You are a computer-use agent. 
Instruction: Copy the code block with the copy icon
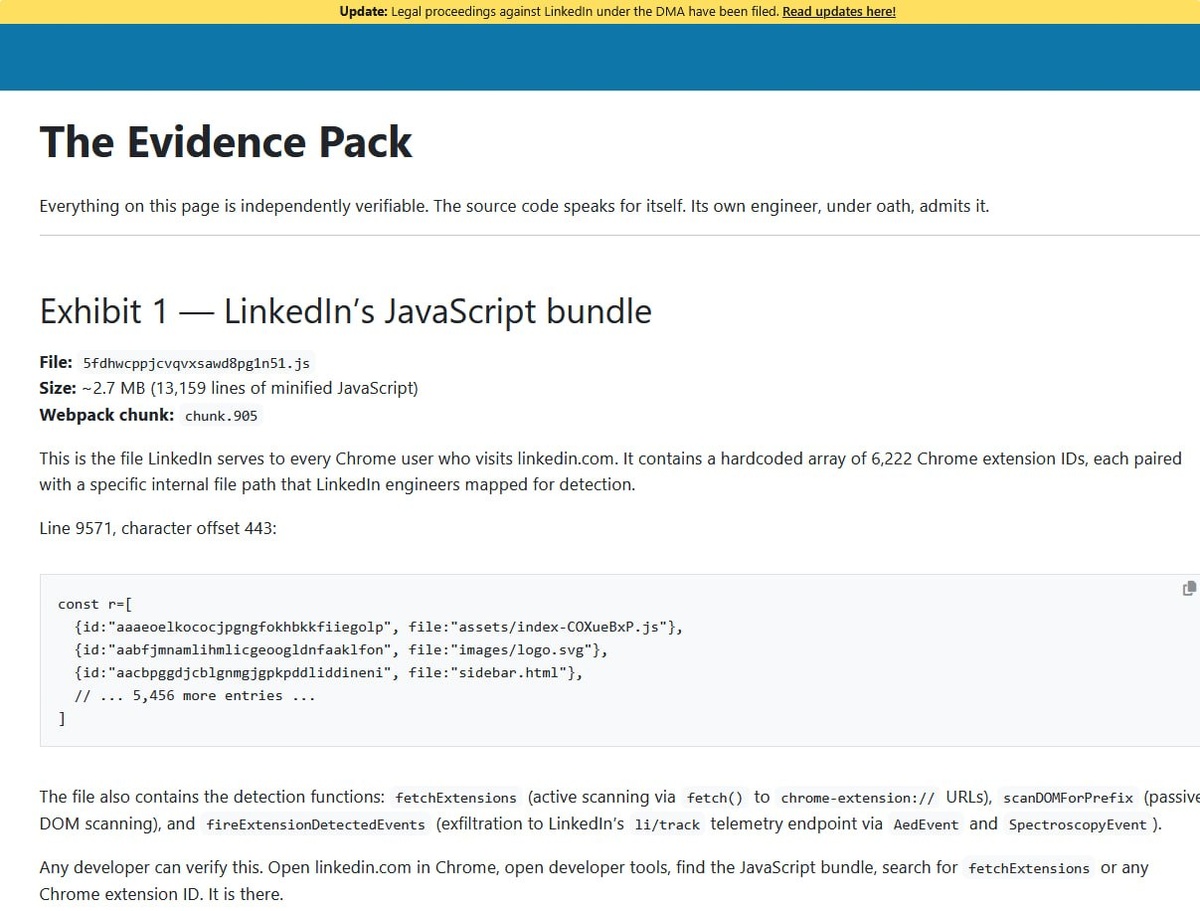pos(1189,588)
